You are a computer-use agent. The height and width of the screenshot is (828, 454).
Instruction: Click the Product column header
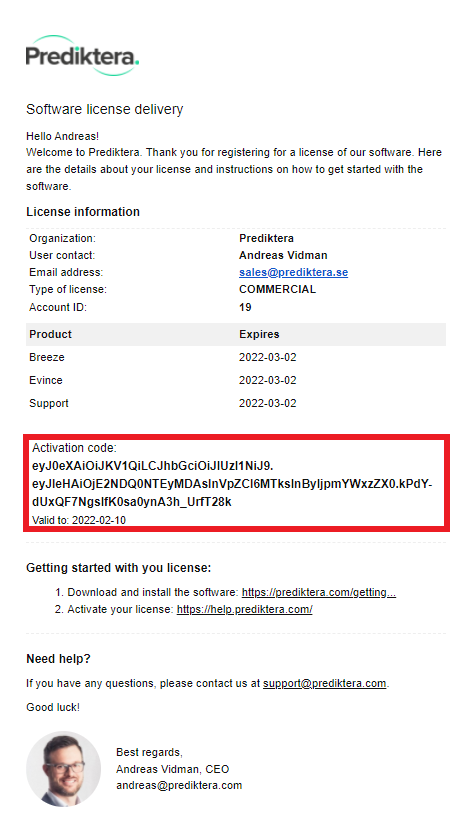(50, 334)
